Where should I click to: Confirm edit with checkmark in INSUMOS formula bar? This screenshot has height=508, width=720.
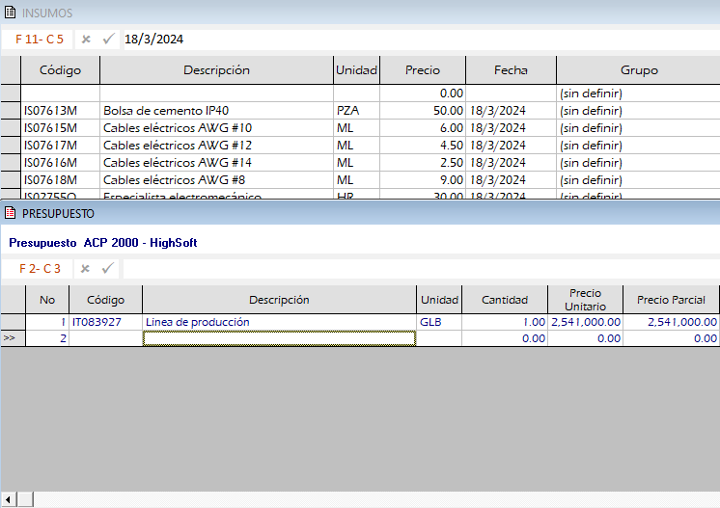[x=108, y=39]
